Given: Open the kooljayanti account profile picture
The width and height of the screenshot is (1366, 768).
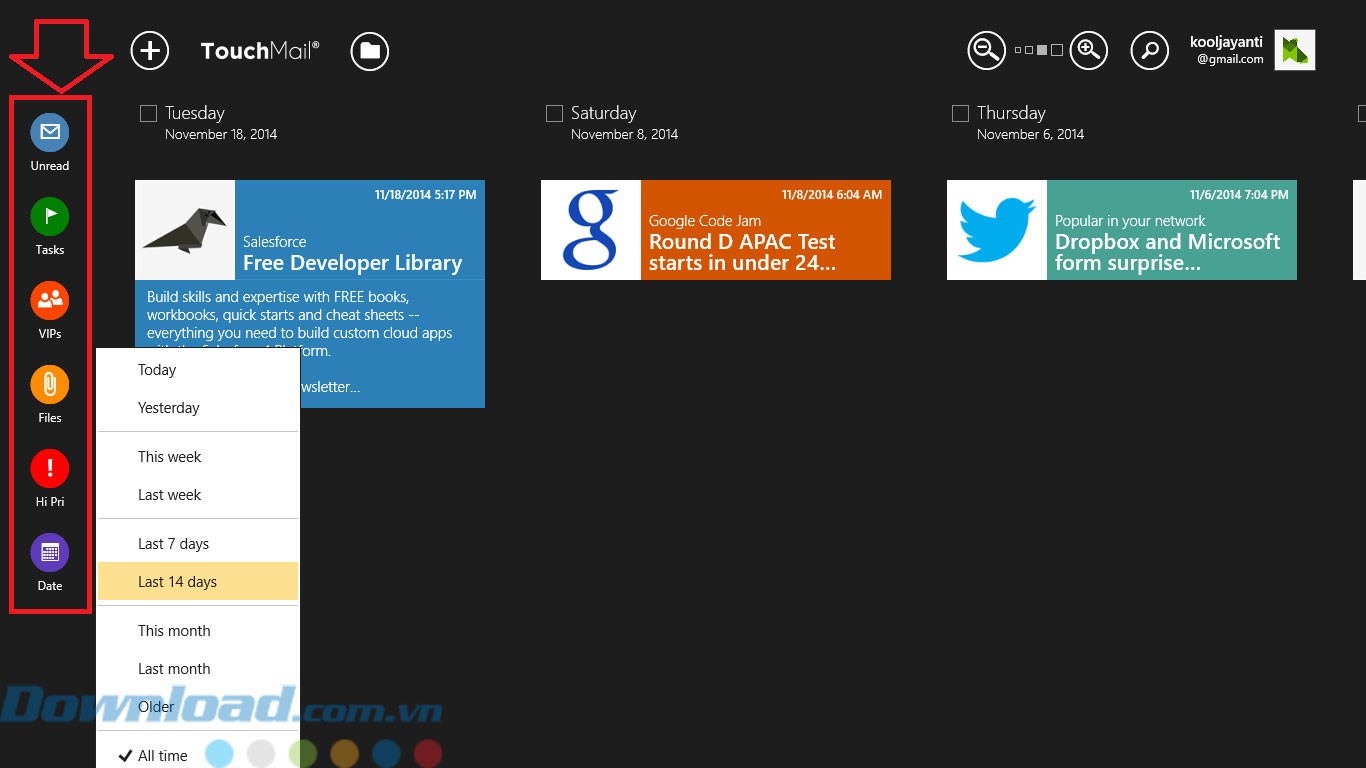Looking at the screenshot, I should [x=1294, y=50].
